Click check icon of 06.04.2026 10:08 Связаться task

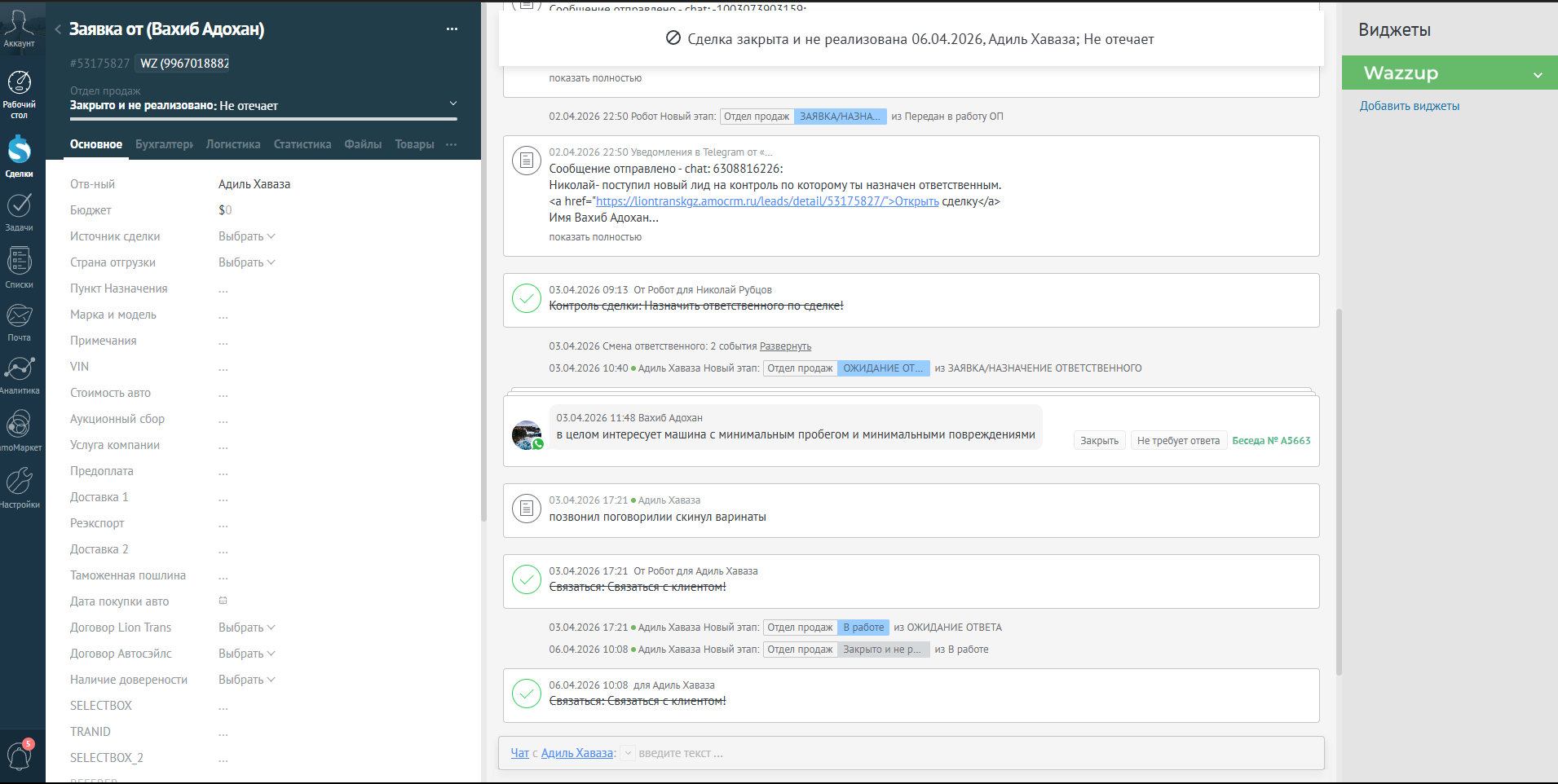[x=526, y=694]
